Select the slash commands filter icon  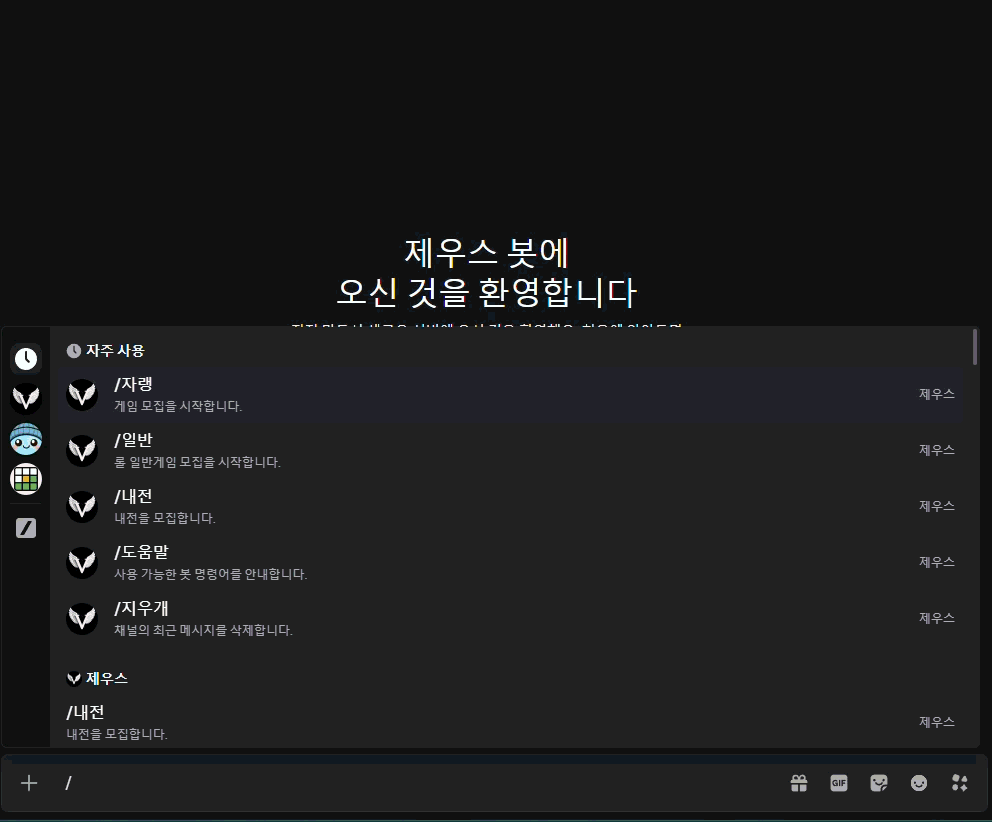tap(26, 528)
